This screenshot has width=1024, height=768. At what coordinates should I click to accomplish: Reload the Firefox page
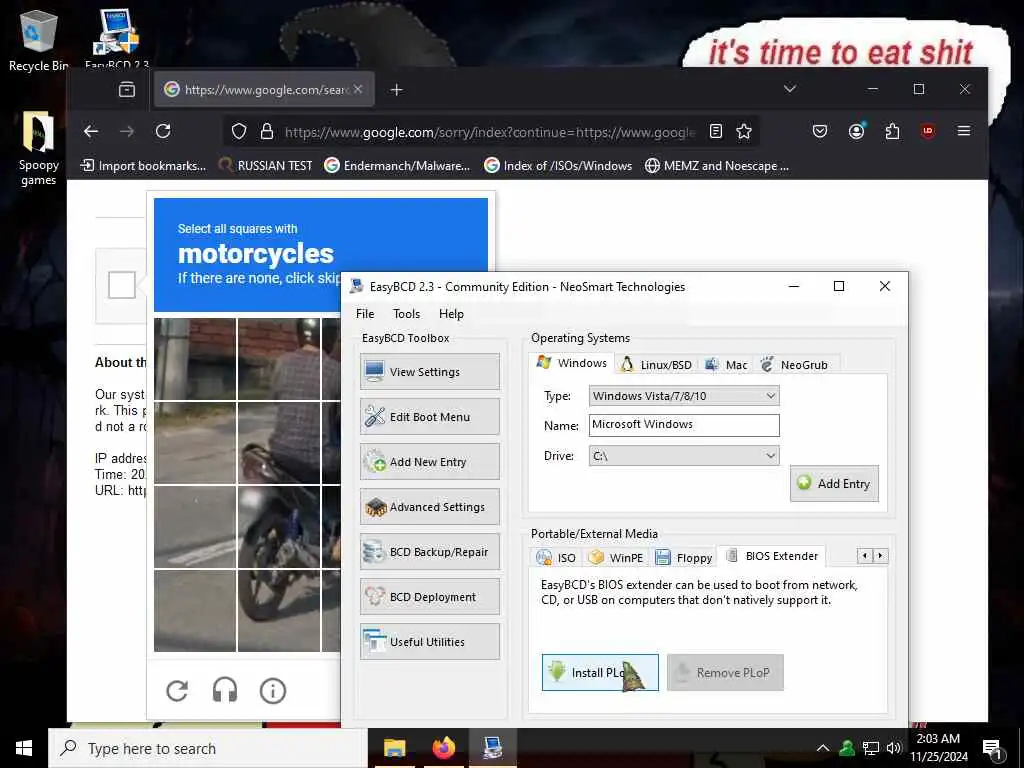click(x=163, y=131)
